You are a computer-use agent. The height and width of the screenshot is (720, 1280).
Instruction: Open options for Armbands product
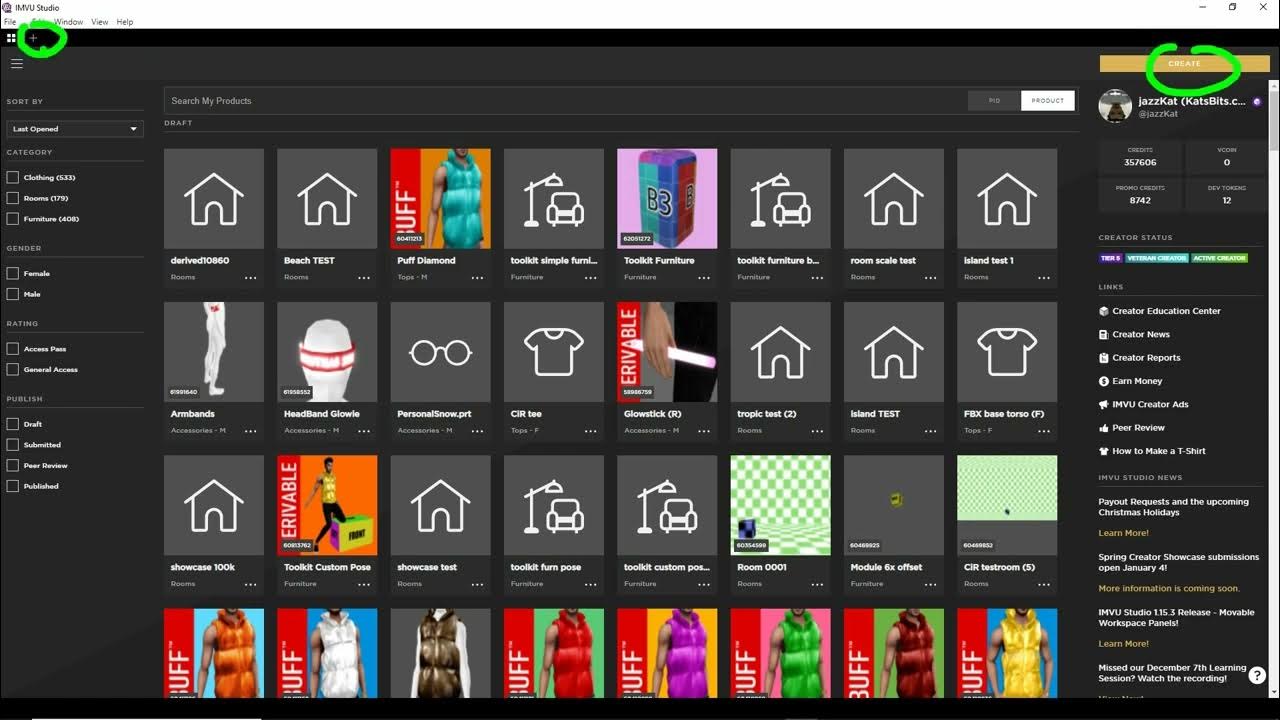click(x=250, y=431)
